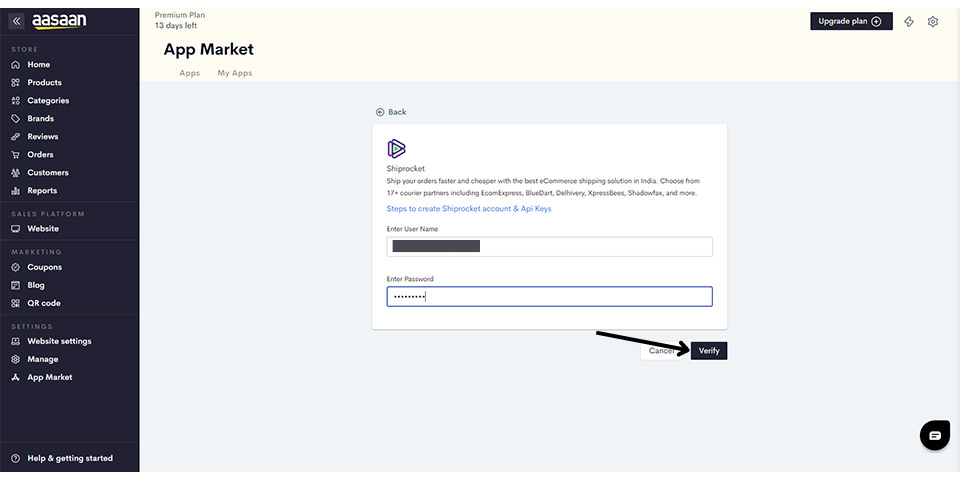This screenshot has height=480, width=960.
Task: Click the Reports chart icon
Action: pyautogui.click(x=16, y=191)
